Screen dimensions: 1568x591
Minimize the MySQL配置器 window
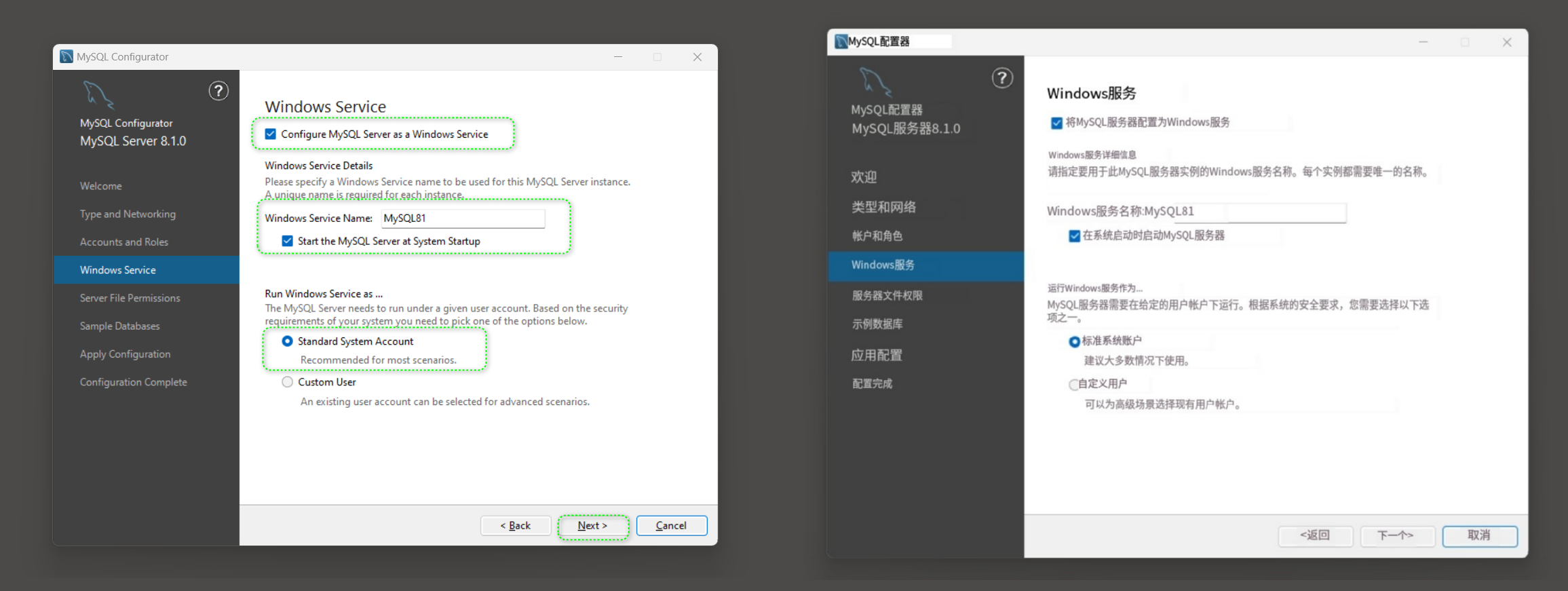(1423, 42)
